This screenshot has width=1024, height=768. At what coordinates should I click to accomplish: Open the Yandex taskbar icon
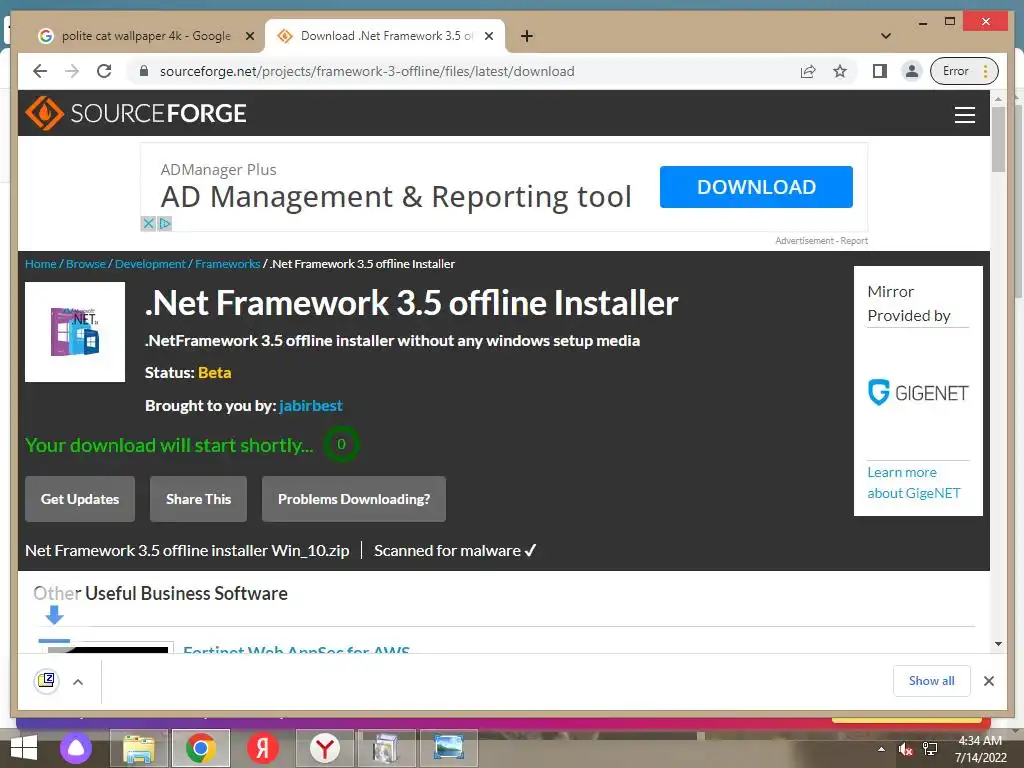(x=263, y=748)
